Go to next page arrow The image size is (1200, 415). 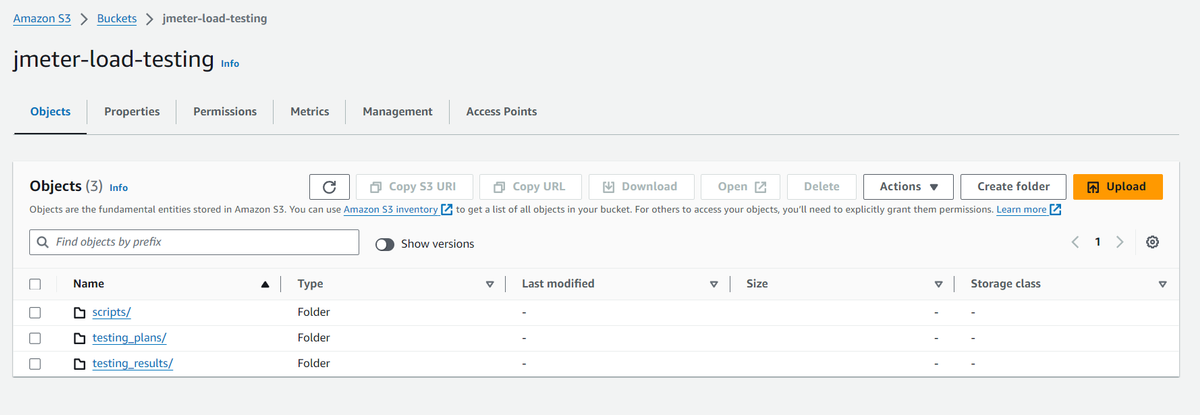1119,242
